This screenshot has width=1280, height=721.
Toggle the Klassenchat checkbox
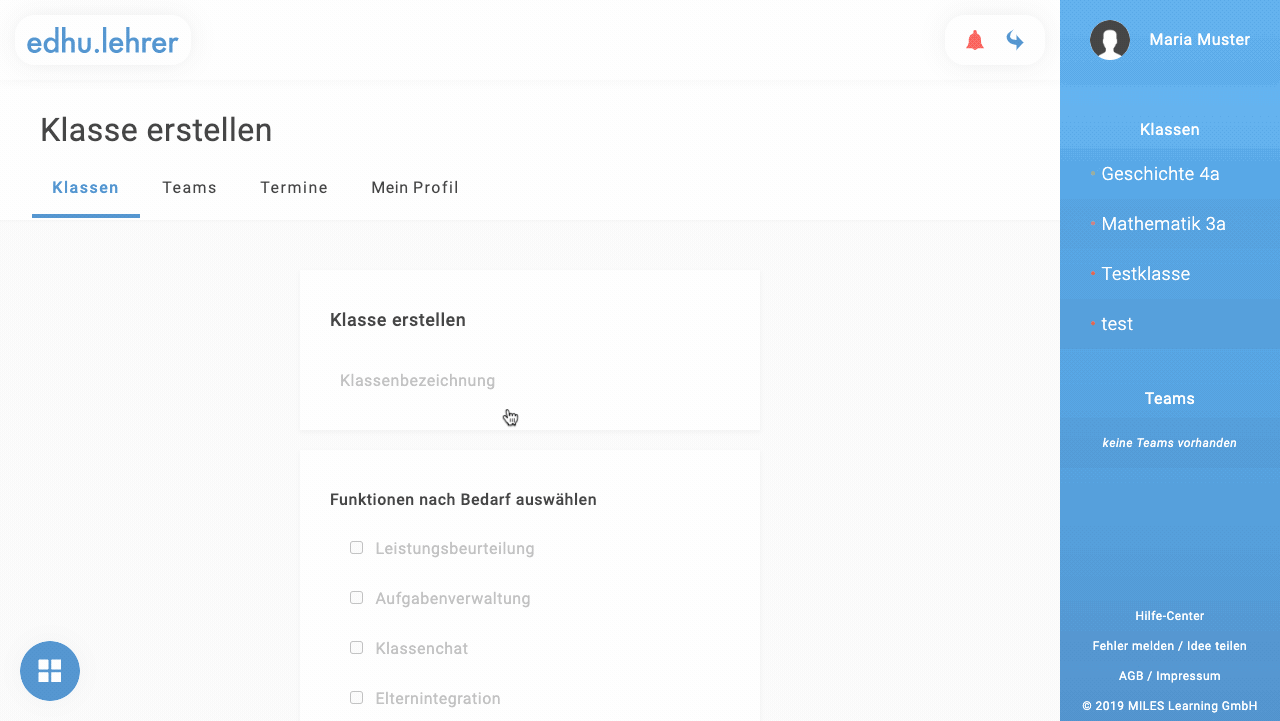tap(356, 648)
